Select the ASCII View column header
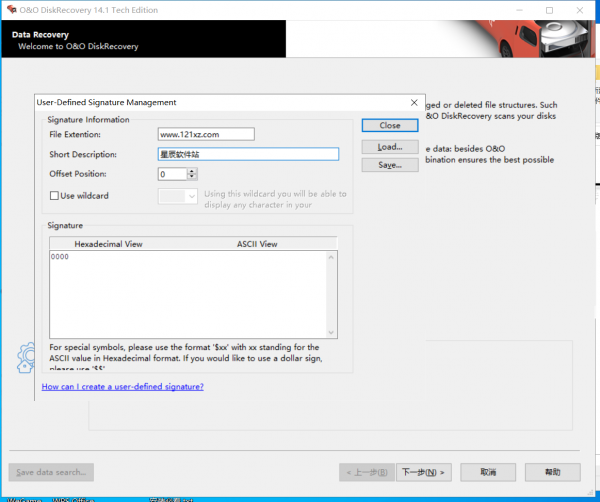 [257, 244]
